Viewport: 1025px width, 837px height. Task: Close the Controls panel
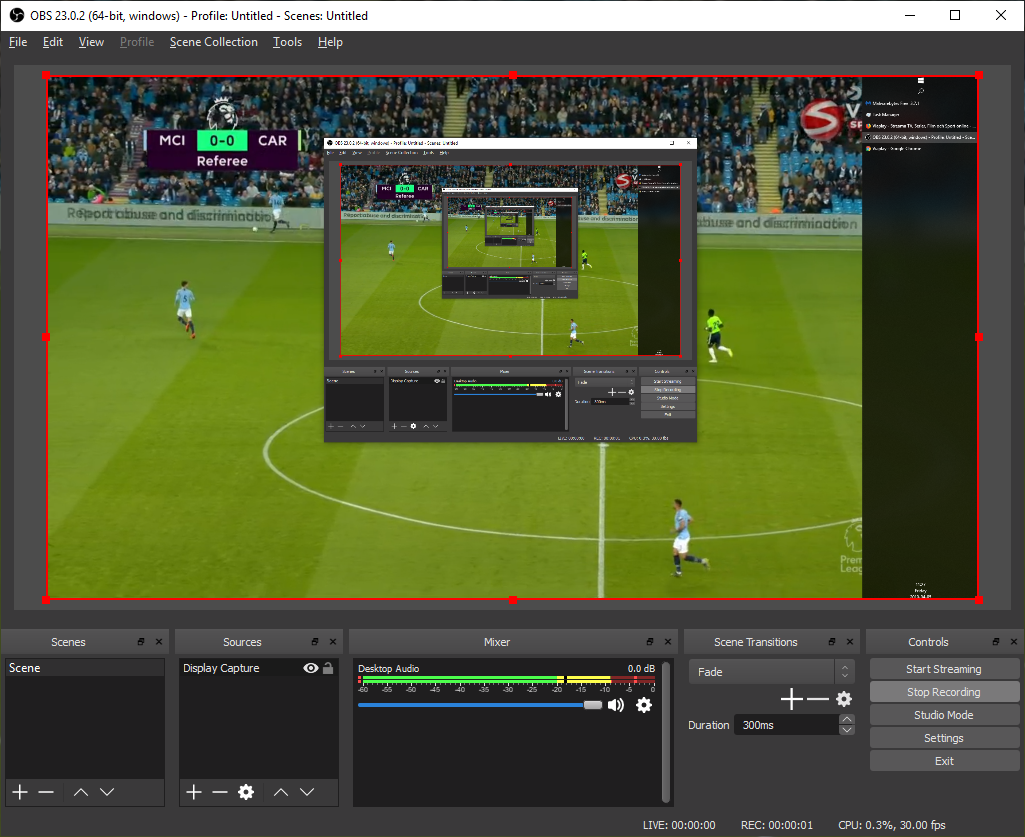[1014, 641]
